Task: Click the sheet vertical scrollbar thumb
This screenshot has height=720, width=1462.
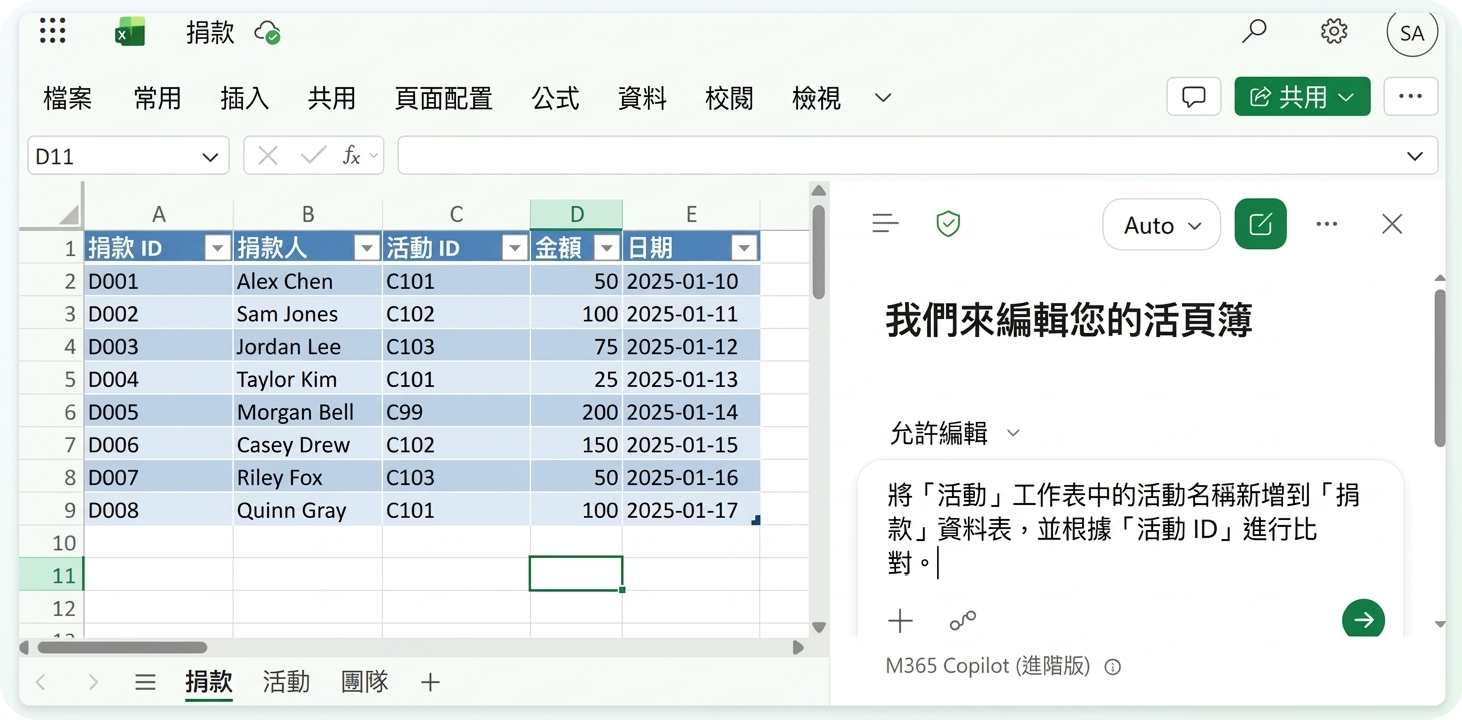Action: pyautogui.click(x=818, y=251)
